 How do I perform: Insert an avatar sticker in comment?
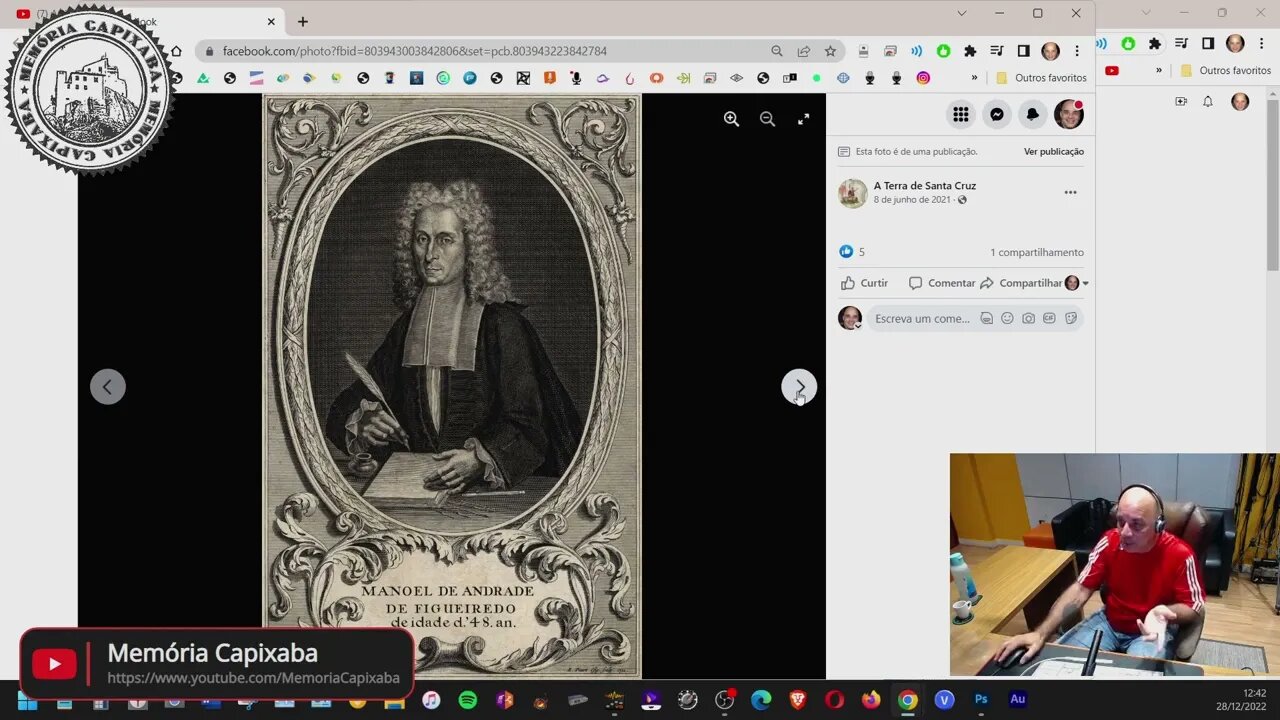[986, 319]
